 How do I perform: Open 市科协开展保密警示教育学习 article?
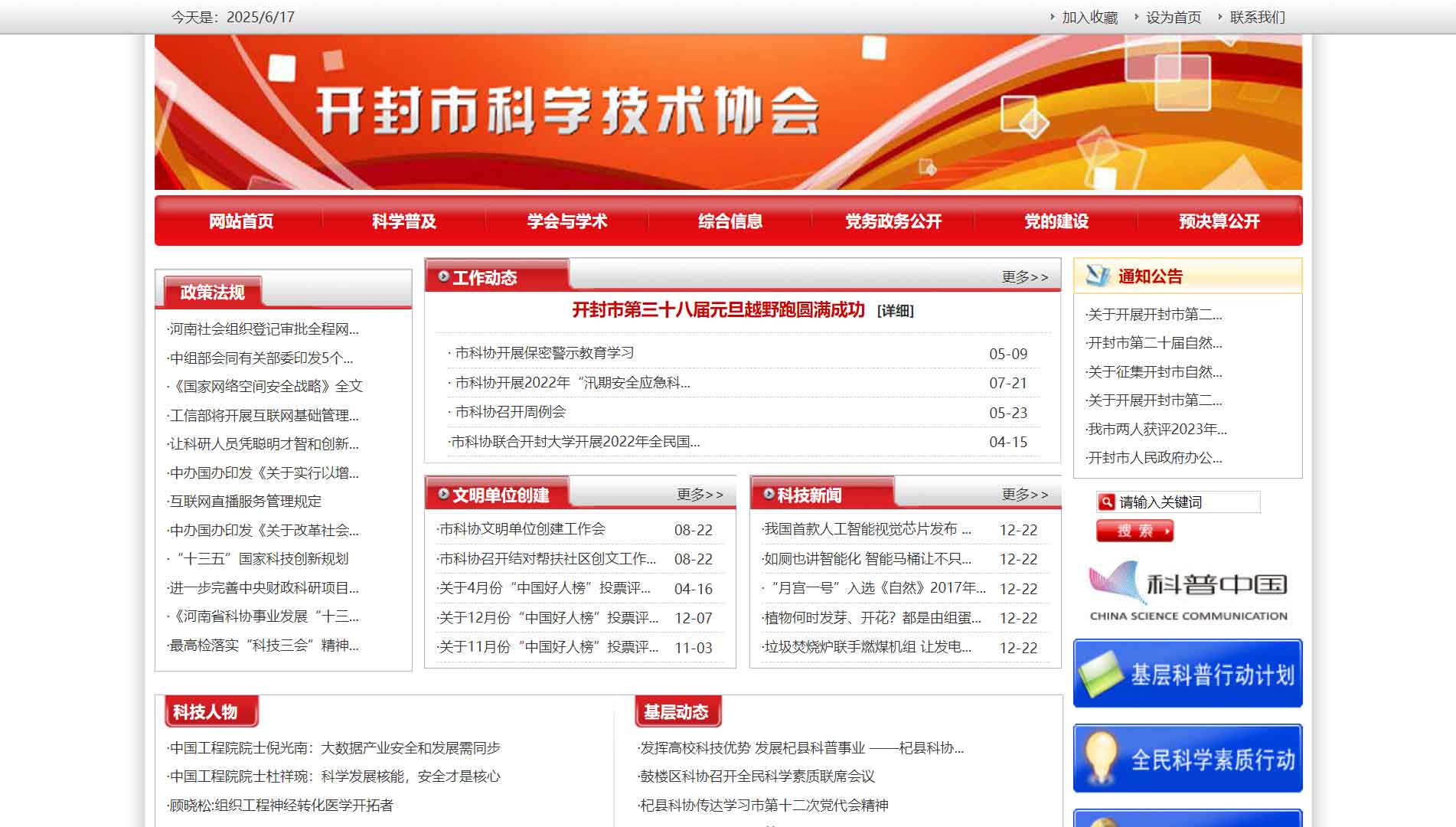(544, 353)
